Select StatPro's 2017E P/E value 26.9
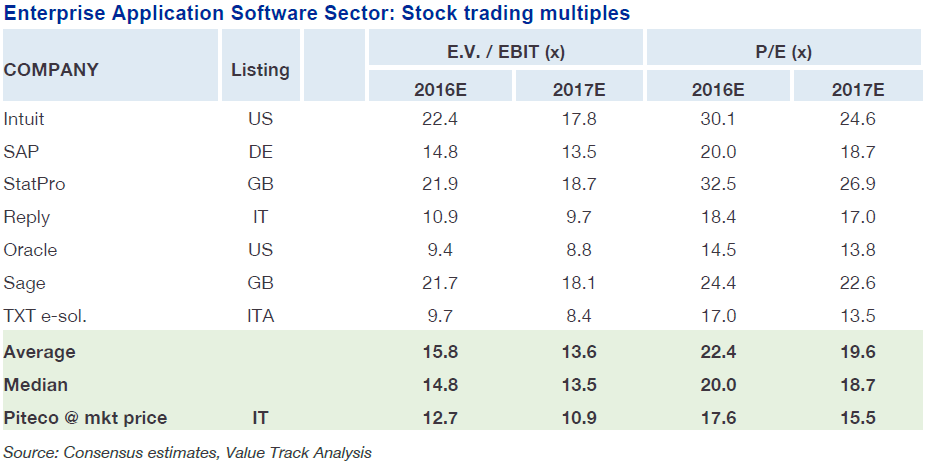931x466 pixels. (858, 185)
